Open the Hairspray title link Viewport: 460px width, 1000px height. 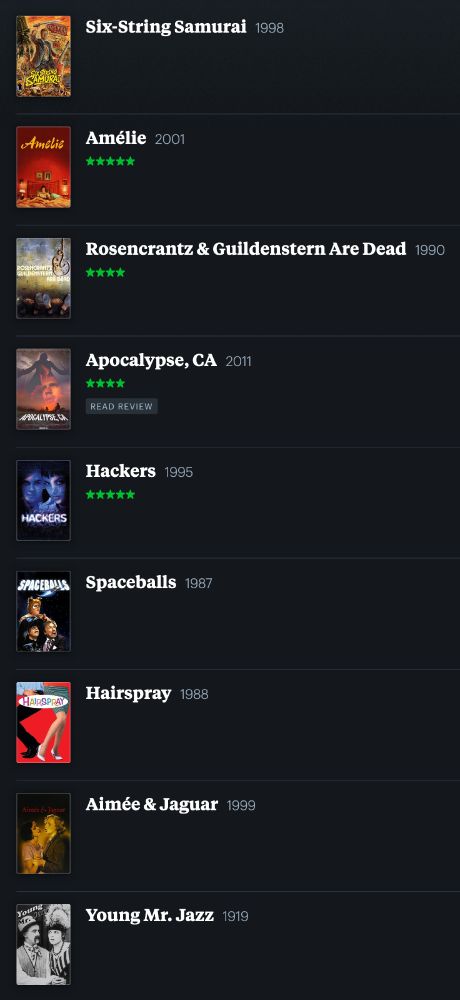[x=128, y=693]
